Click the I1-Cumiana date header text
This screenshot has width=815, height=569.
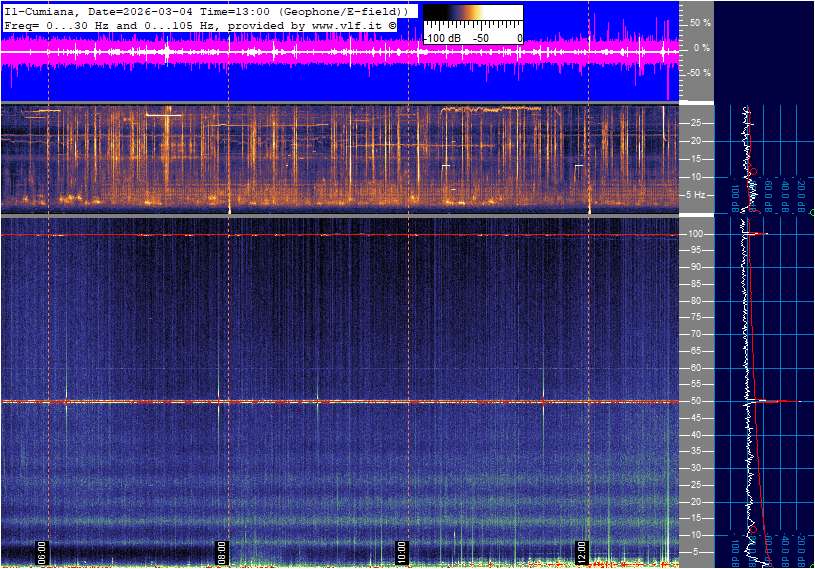click(x=200, y=9)
